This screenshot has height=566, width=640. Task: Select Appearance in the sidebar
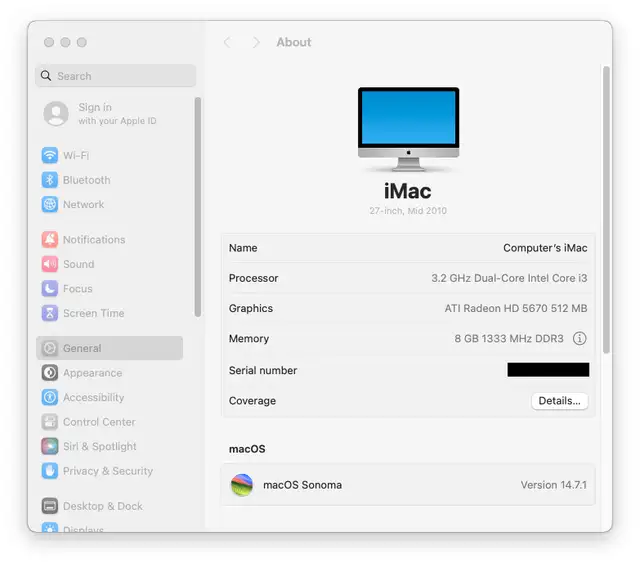(92, 373)
